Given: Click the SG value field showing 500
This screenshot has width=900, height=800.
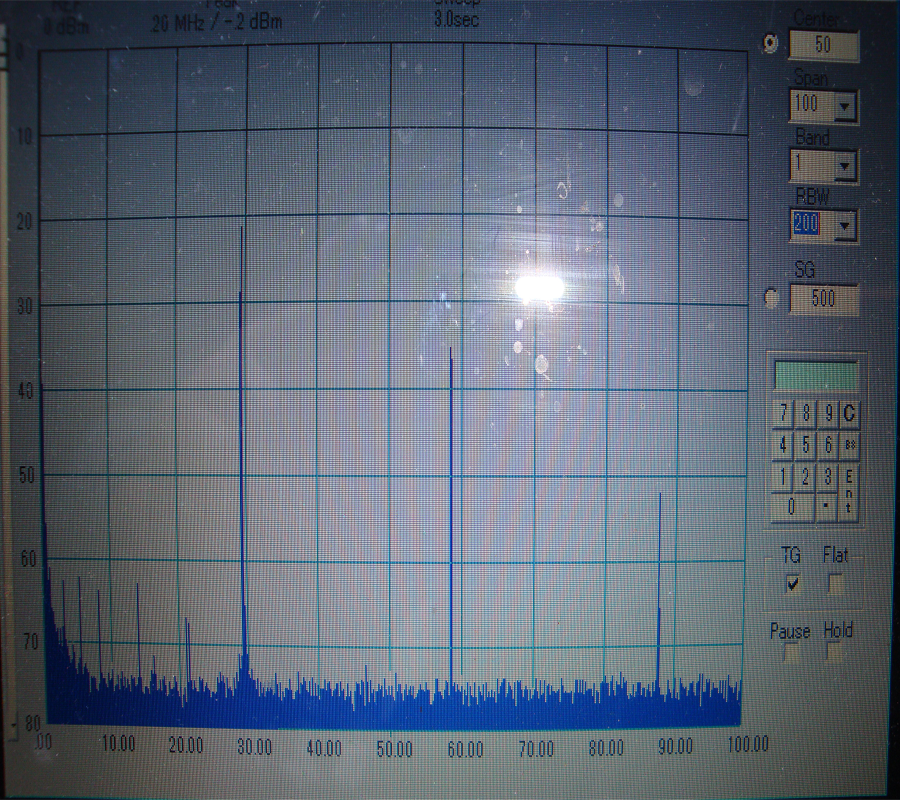Looking at the screenshot, I should pyautogui.click(x=823, y=299).
